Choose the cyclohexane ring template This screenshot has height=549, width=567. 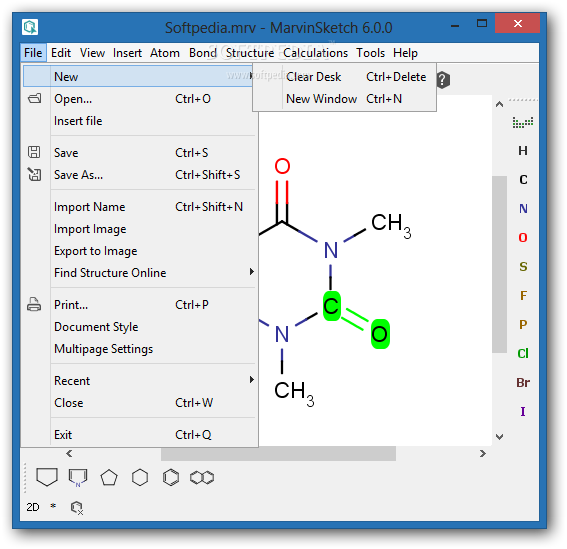(140, 477)
